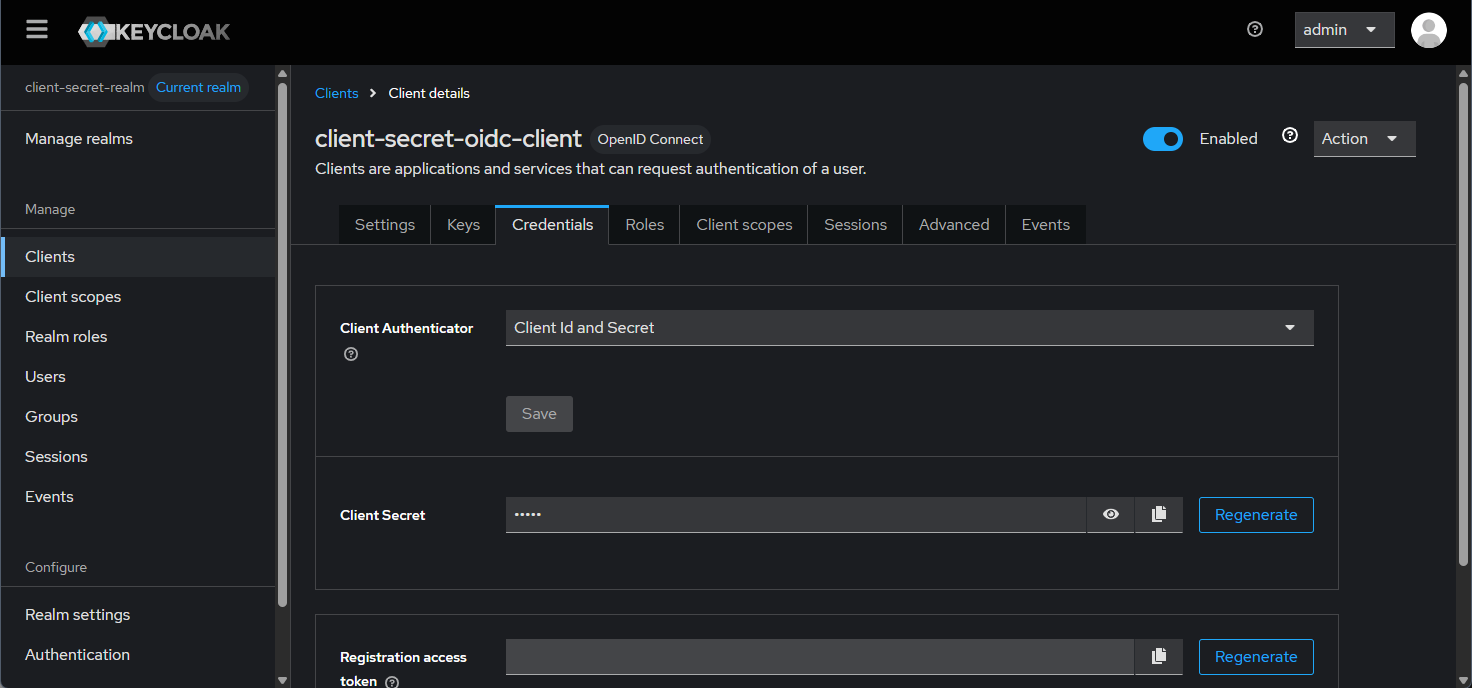The width and height of the screenshot is (1472, 688).
Task: Click Registration access token help icon
Action: 392,682
